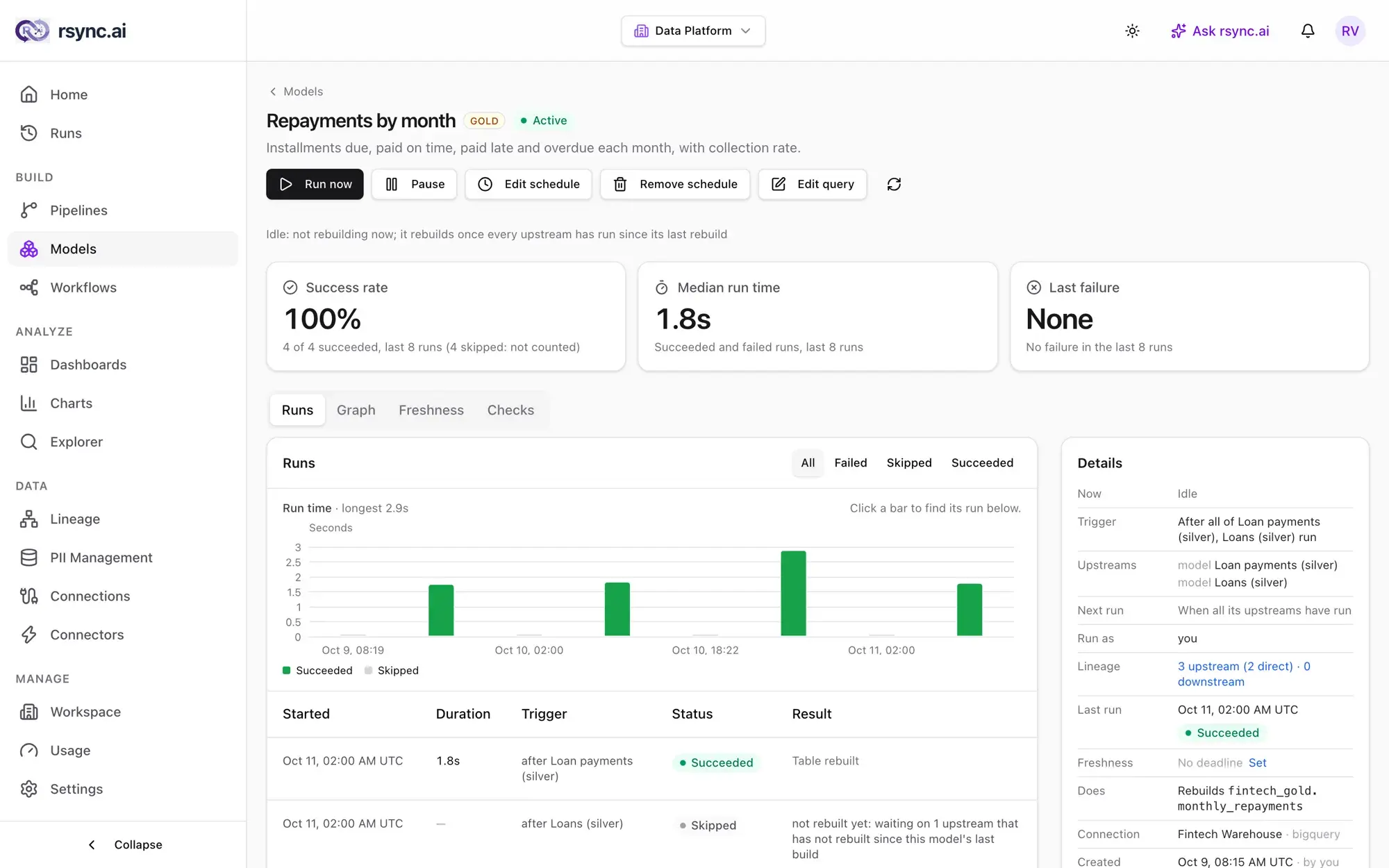Open notifications bell
Image resolution: width=1389 pixels, height=868 pixels.
1308,31
